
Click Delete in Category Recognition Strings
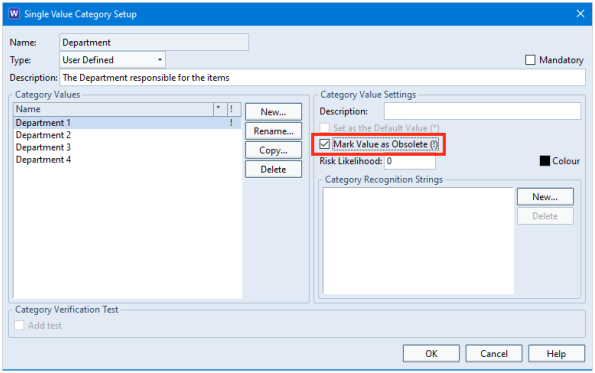click(x=545, y=216)
